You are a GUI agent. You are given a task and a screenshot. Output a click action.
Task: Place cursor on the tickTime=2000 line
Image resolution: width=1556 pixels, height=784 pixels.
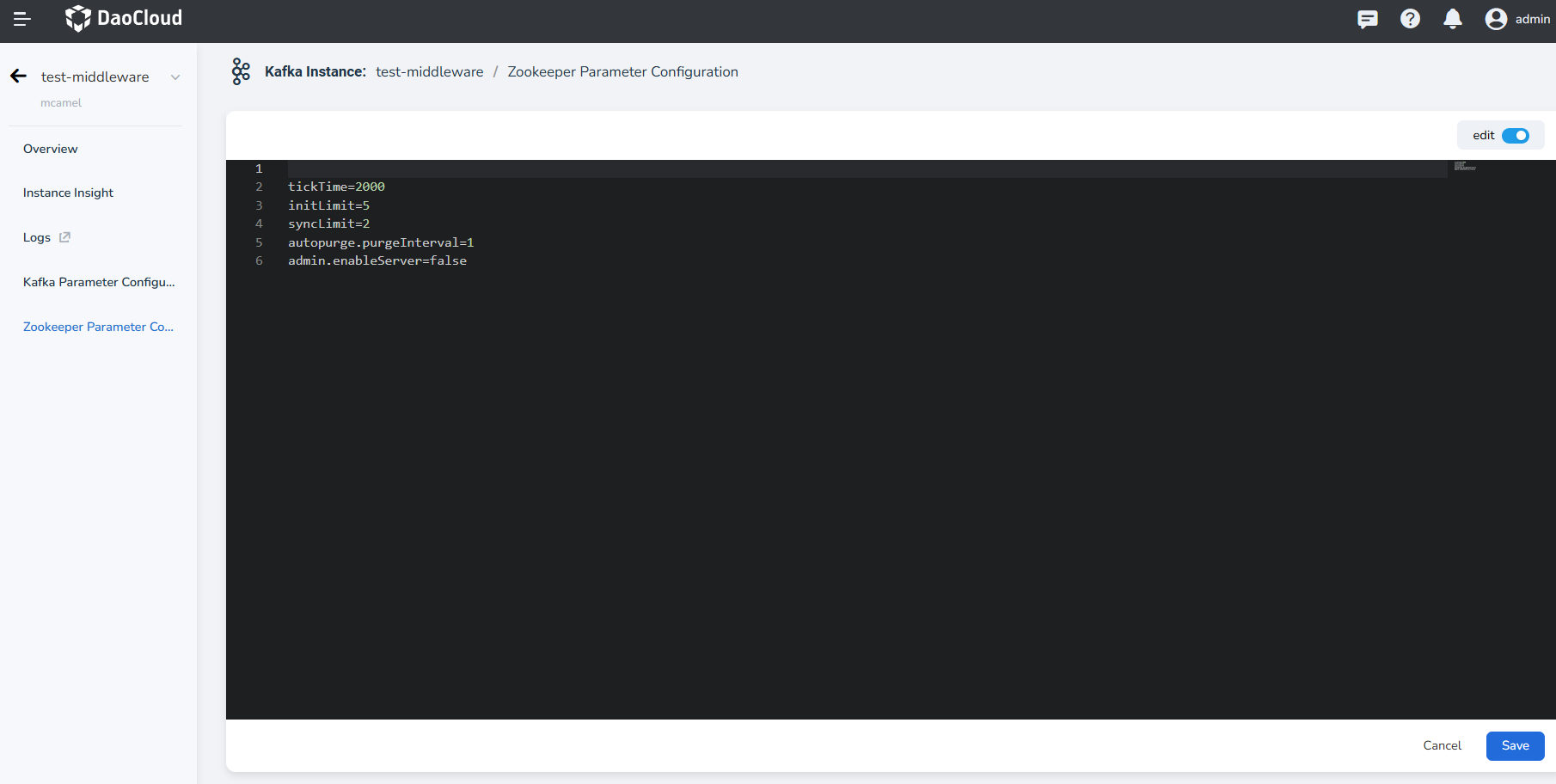point(336,187)
